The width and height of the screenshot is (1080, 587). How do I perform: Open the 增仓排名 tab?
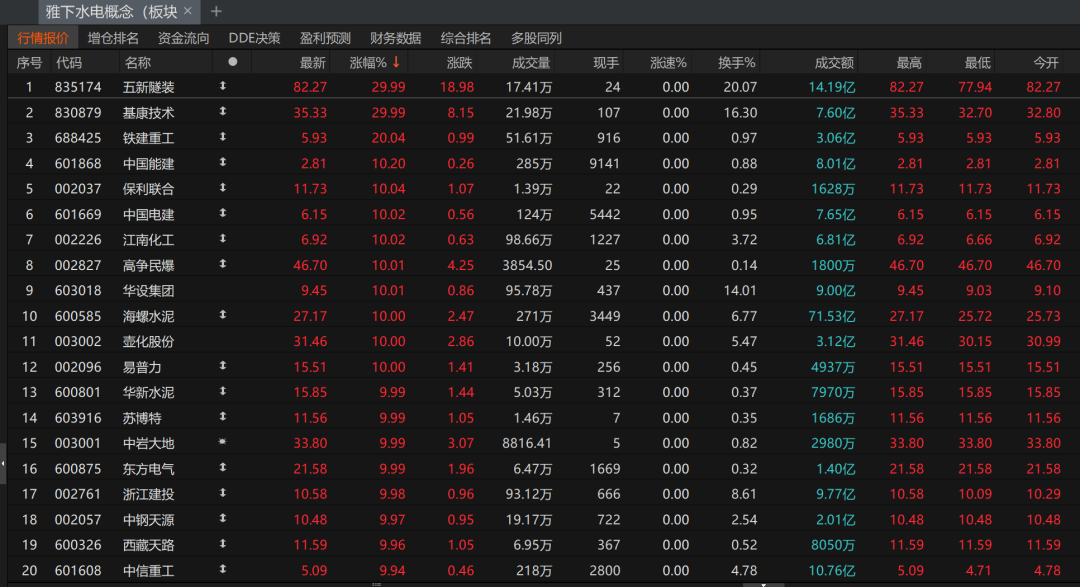(113, 38)
